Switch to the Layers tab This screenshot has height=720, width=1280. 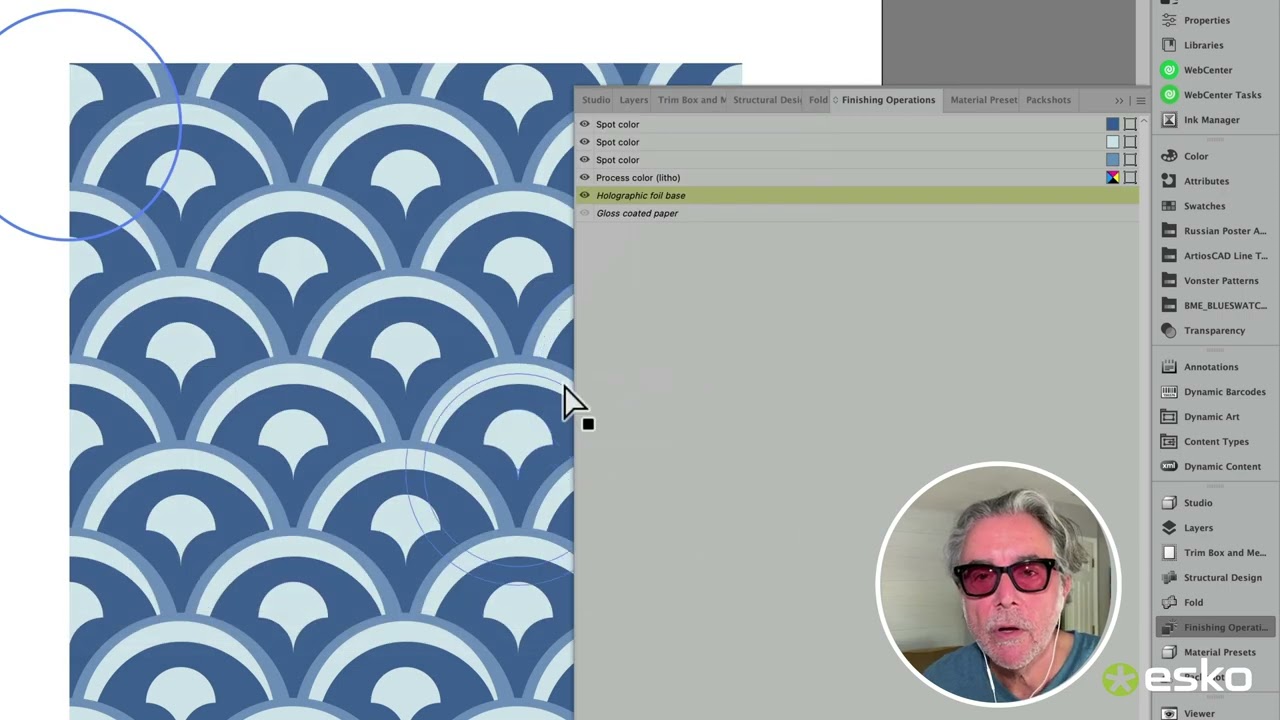(633, 100)
